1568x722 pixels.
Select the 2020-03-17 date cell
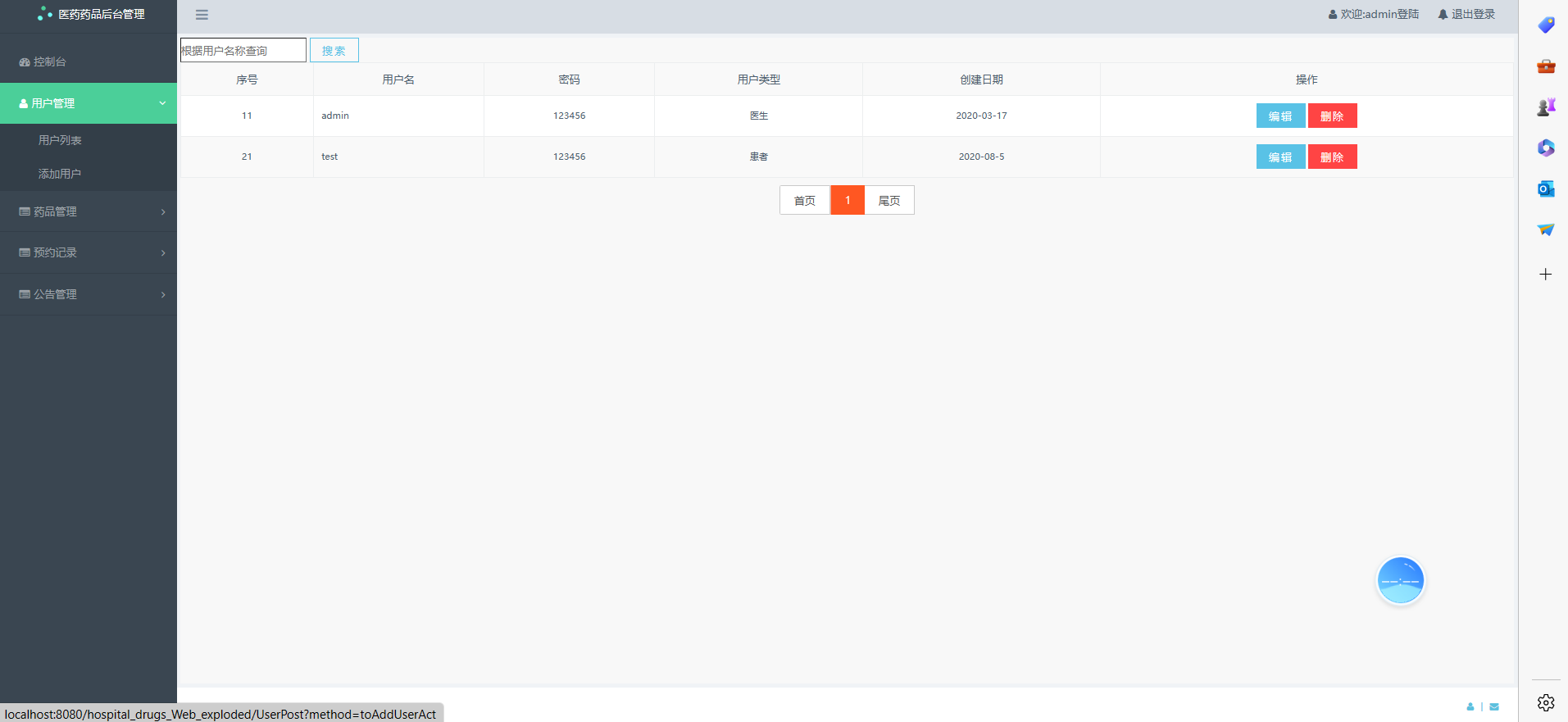point(981,116)
